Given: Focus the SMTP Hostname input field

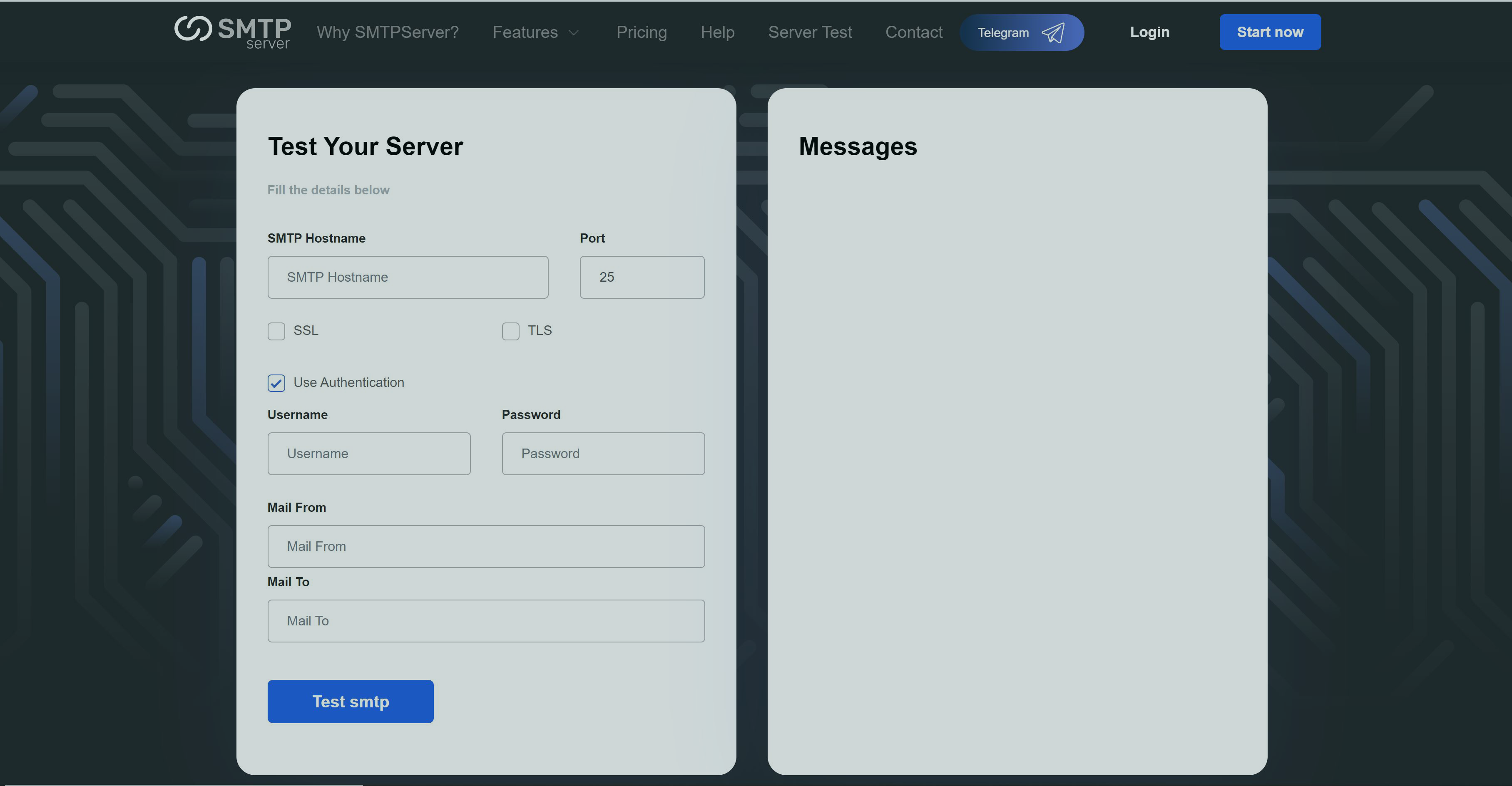Looking at the screenshot, I should point(408,277).
